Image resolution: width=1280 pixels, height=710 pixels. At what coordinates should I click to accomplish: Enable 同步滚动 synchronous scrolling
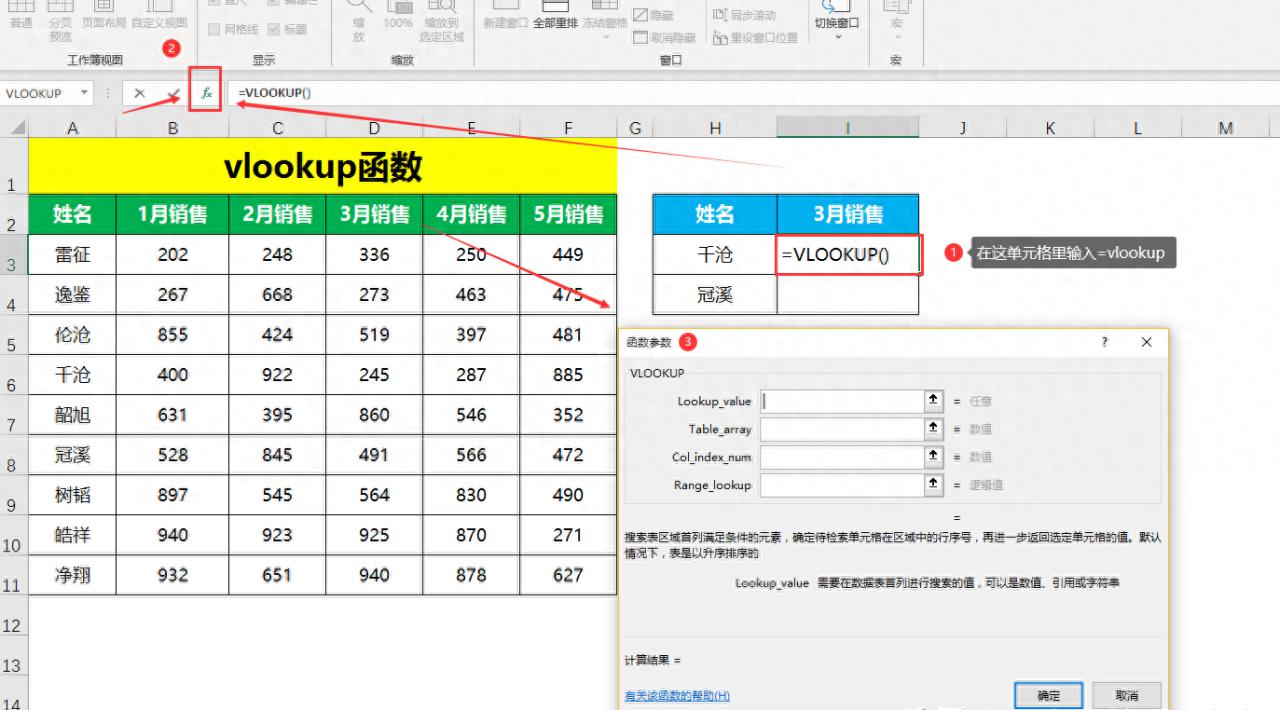click(745, 16)
